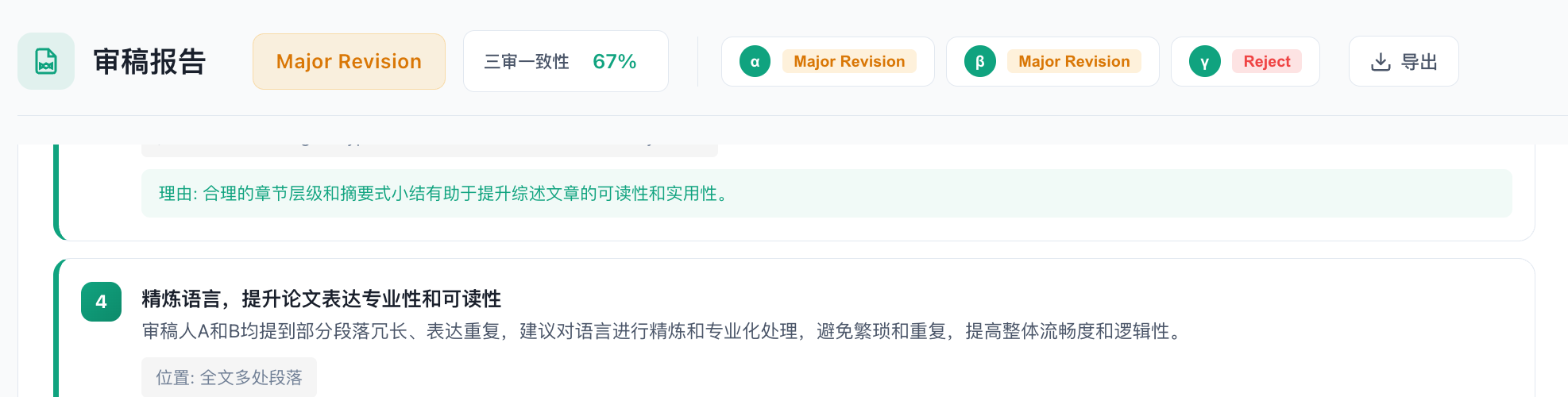Open reviewer β's Major Revision tag
Viewport: 1568px width, 397px height.
click(x=1074, y=61)
